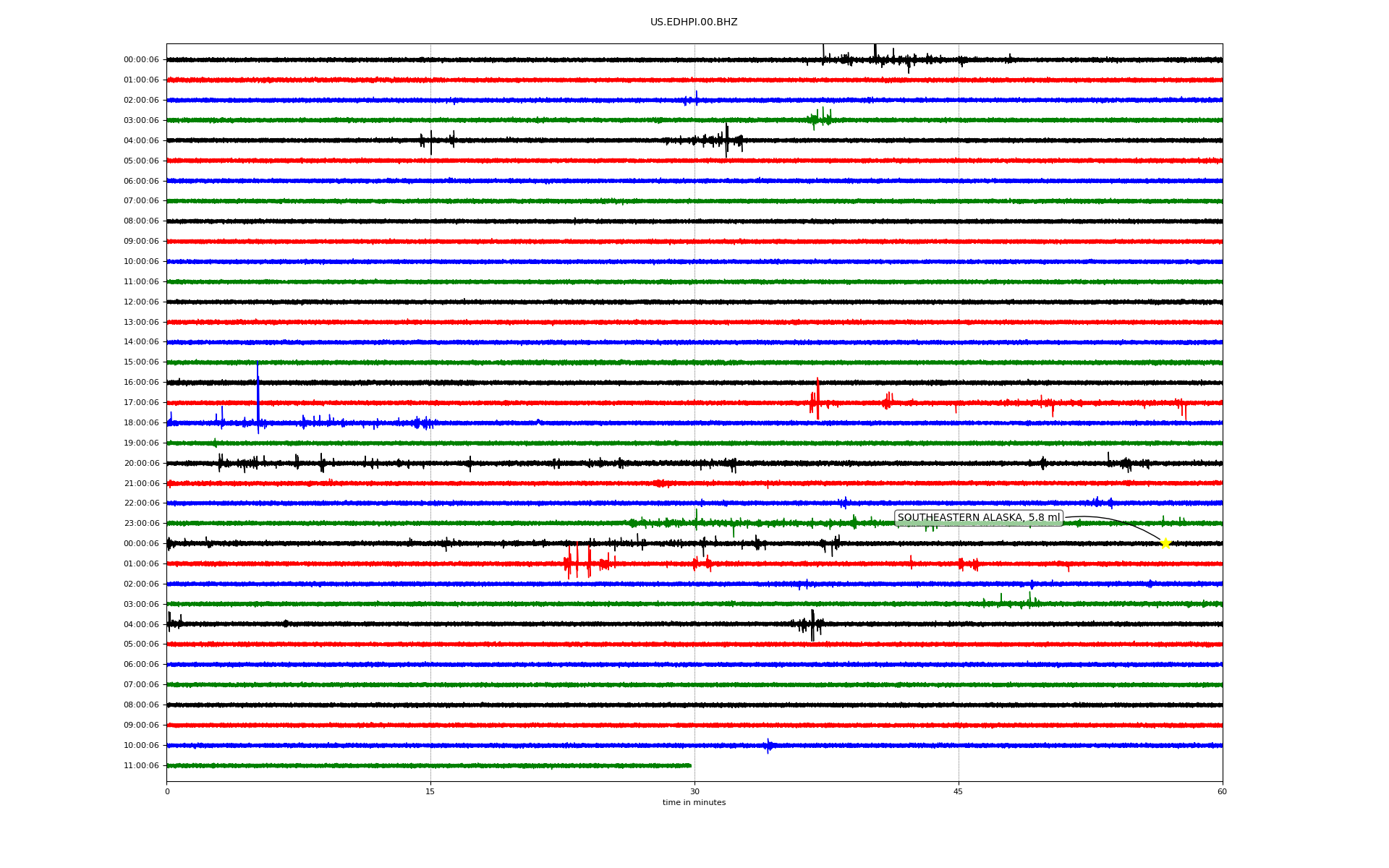Click the red event cluster on the lower 01:00:06 trace
This screenshot has height=868, width=1389.
(x=579, y=563)
